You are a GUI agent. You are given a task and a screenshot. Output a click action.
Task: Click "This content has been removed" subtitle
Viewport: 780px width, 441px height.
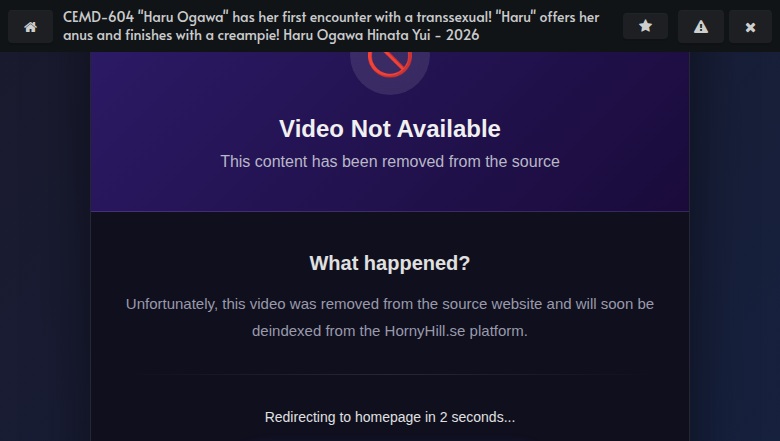point(390,162)
